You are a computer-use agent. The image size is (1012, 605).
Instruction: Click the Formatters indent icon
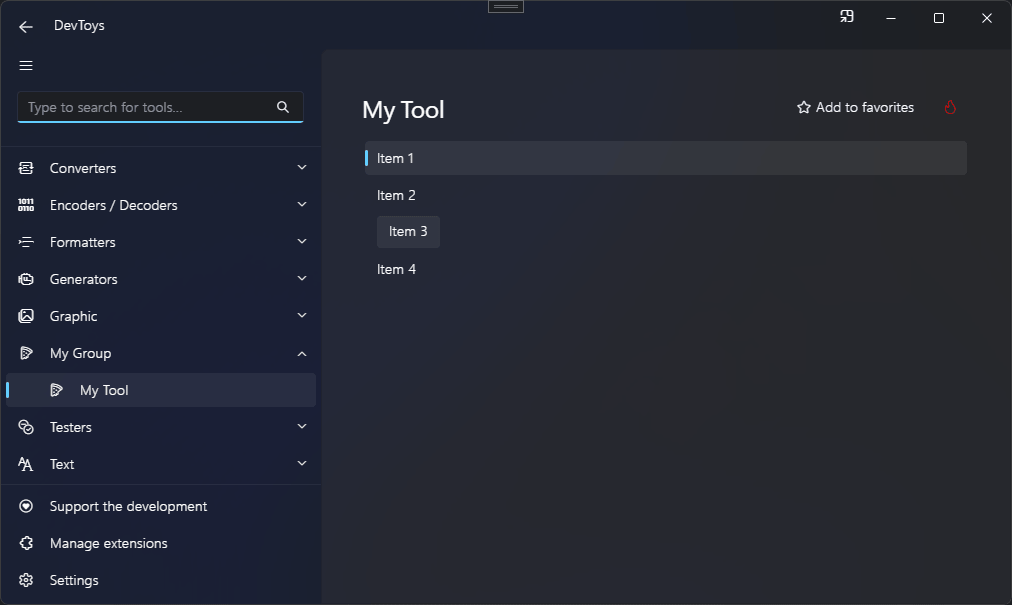point(26,242)
